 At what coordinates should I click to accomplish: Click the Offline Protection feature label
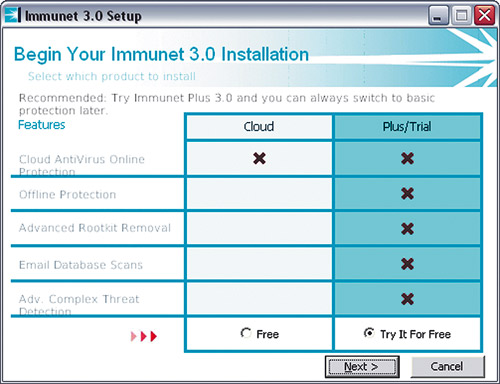coord(68,194)
